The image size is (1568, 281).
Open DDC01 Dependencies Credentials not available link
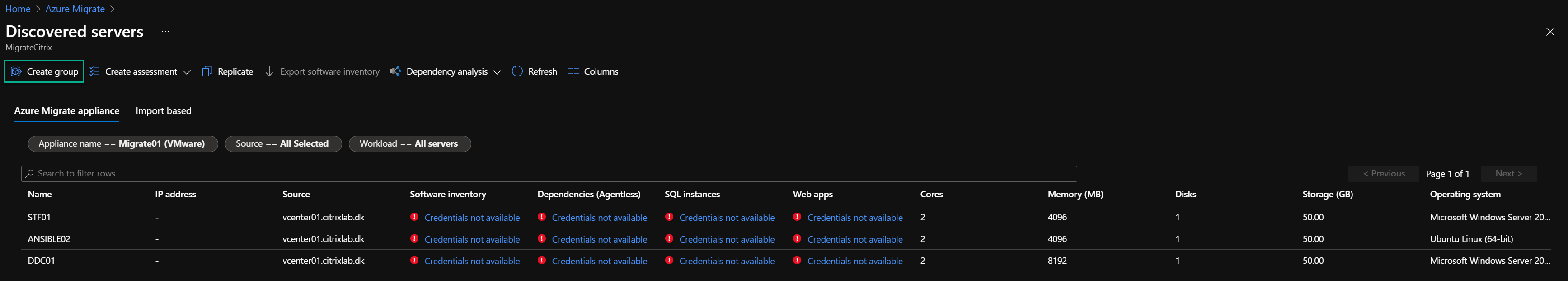[x=600, y=261]
